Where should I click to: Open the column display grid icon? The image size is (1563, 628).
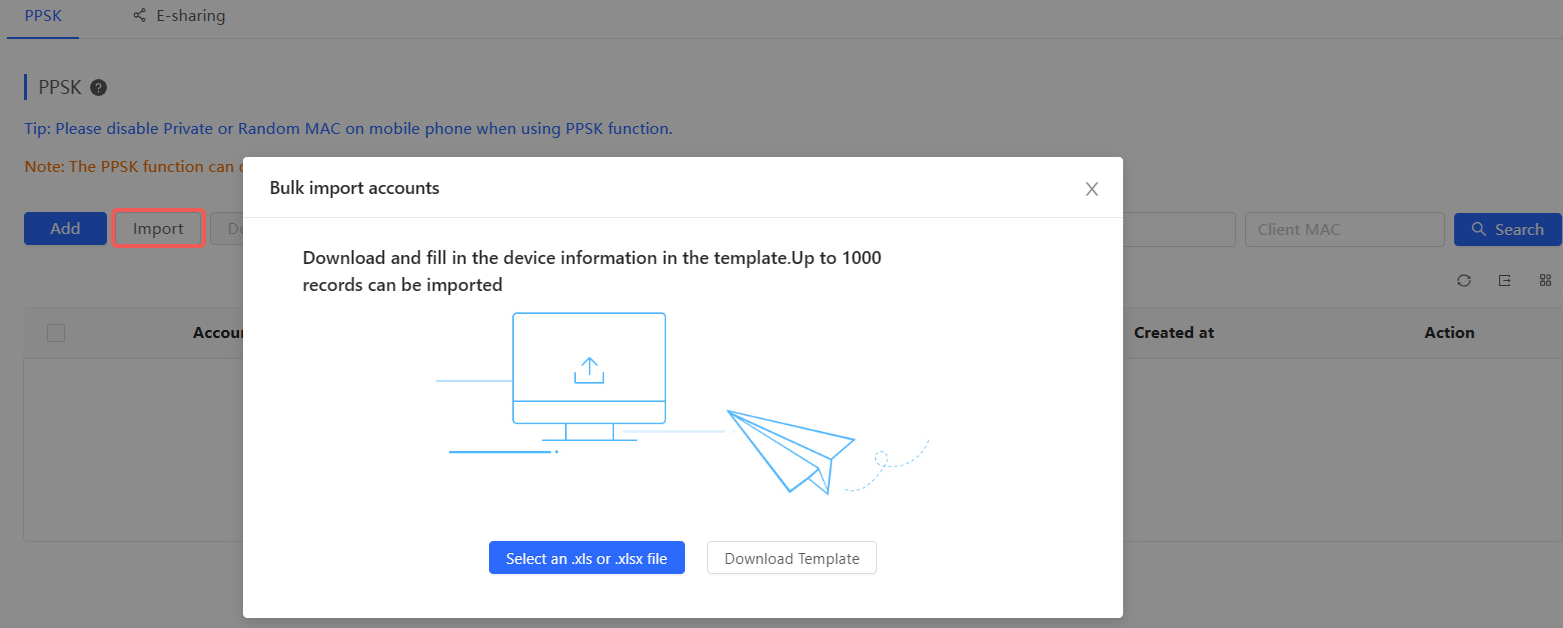pos(1545,281)
